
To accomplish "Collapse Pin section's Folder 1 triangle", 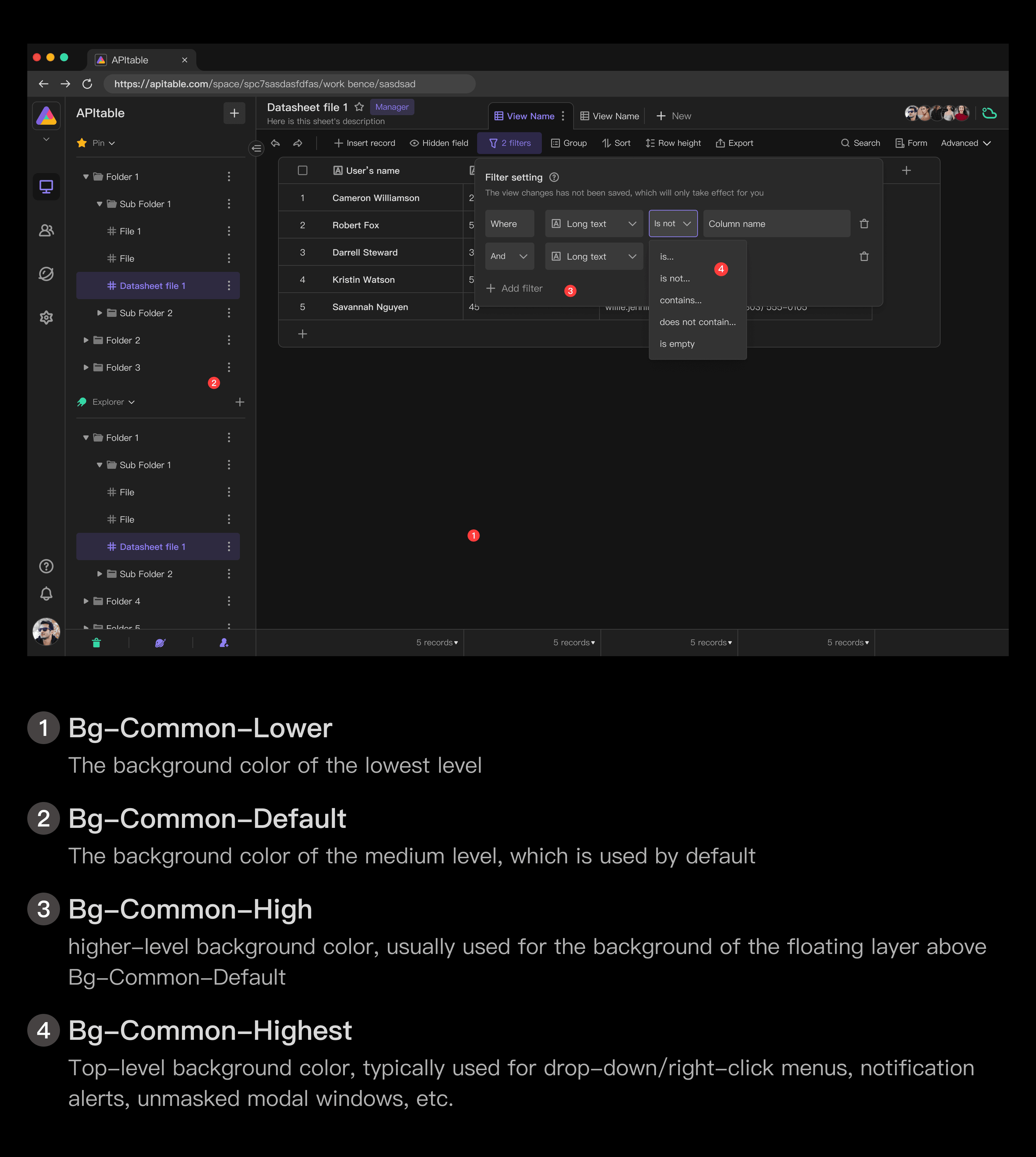I will 86,177.
